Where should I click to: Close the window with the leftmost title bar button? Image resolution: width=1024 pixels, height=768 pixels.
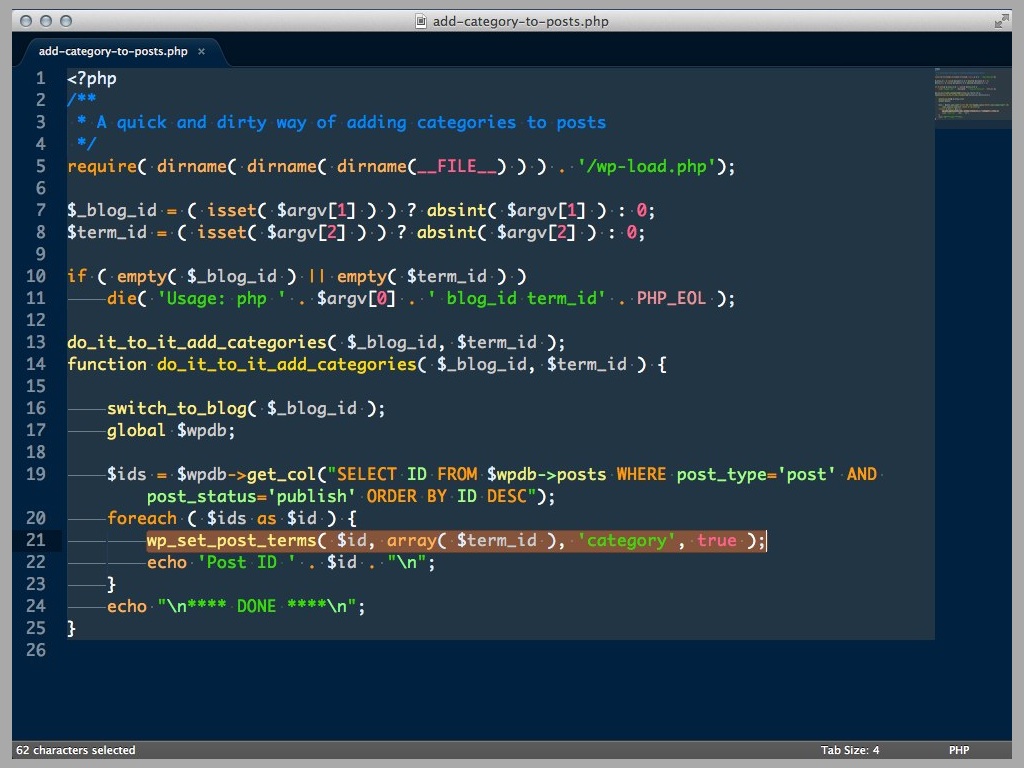click(26, 21)
